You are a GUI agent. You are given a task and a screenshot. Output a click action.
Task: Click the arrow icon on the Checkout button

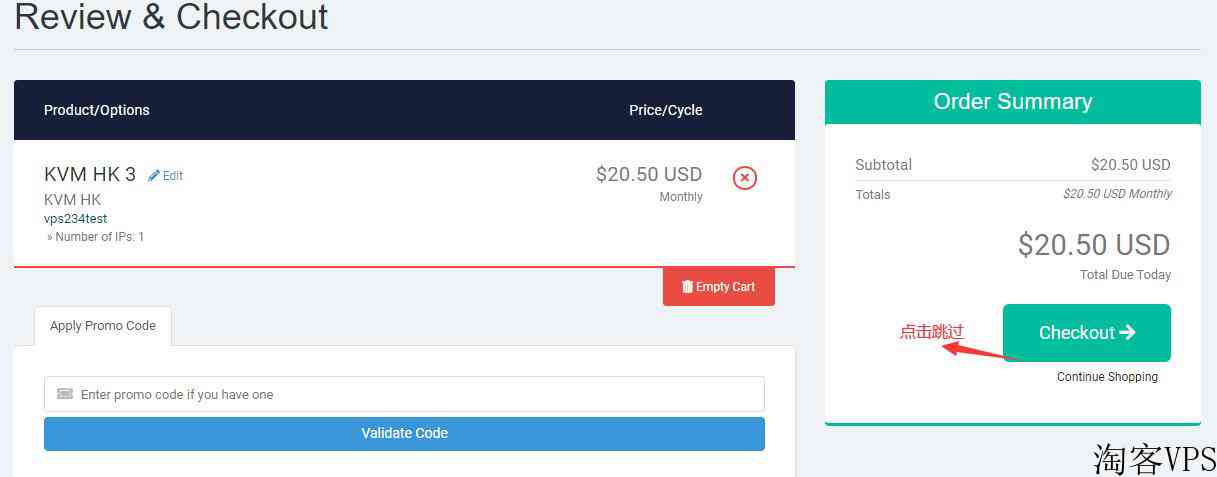coord(1128,332)
